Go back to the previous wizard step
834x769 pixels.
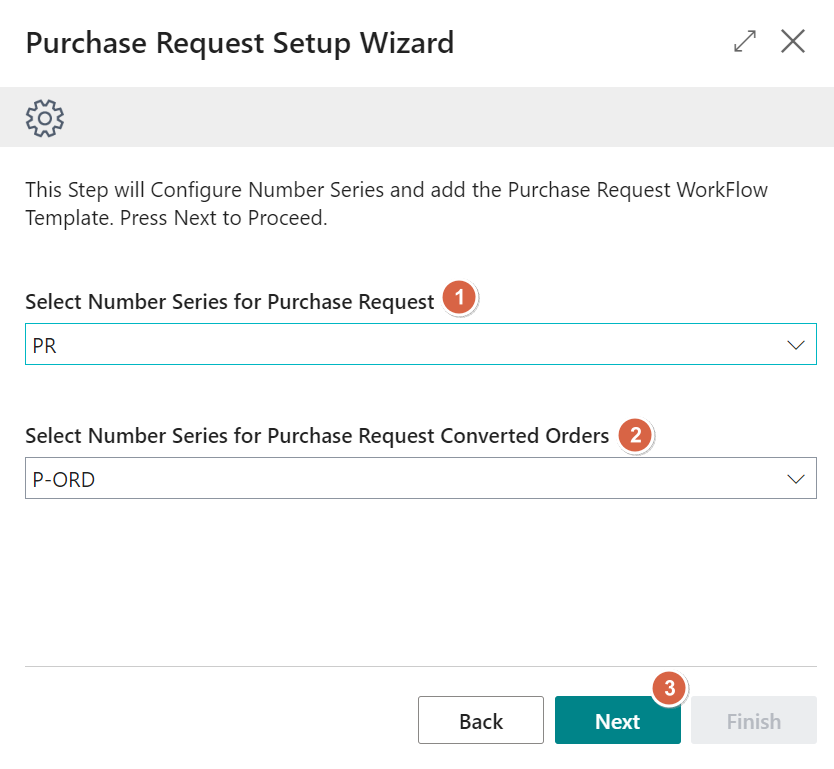pyautogui.click(x=481, y=720)
